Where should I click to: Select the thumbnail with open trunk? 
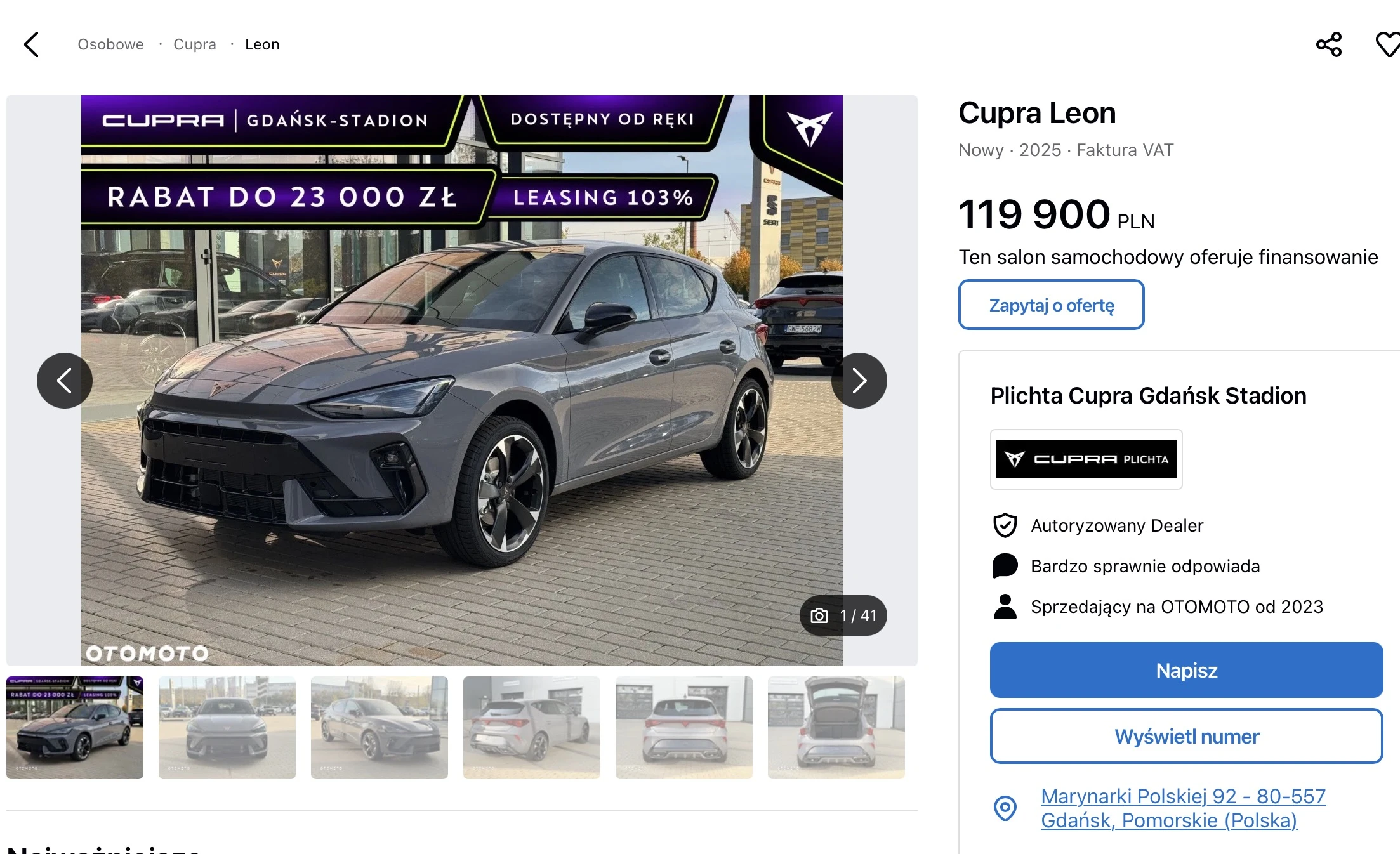point(836,728)
